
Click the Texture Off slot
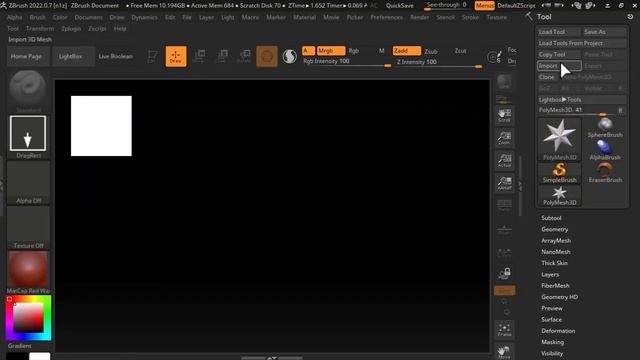pos(28,227)
